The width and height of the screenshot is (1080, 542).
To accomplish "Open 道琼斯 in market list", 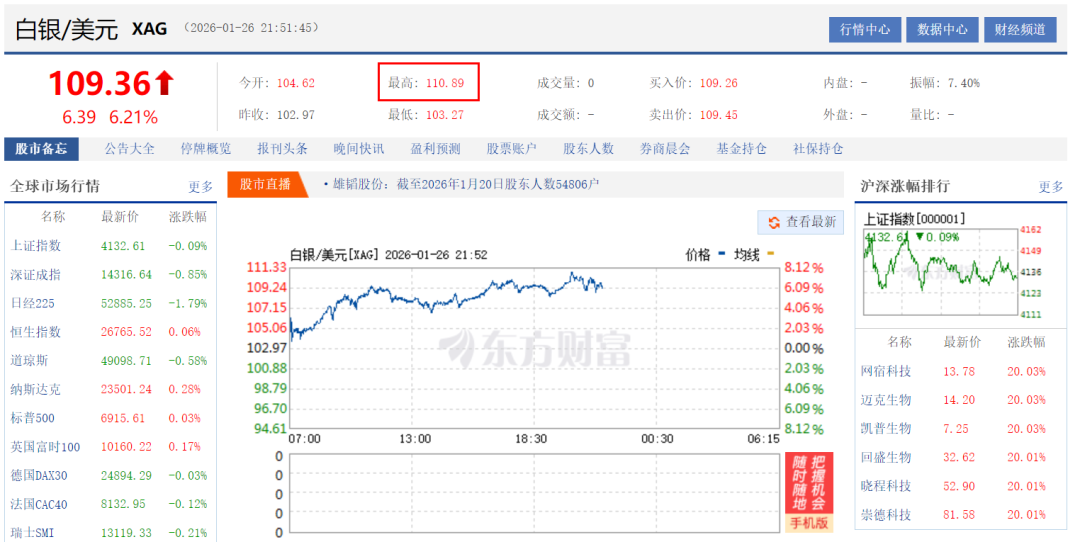I will [30, 361].
